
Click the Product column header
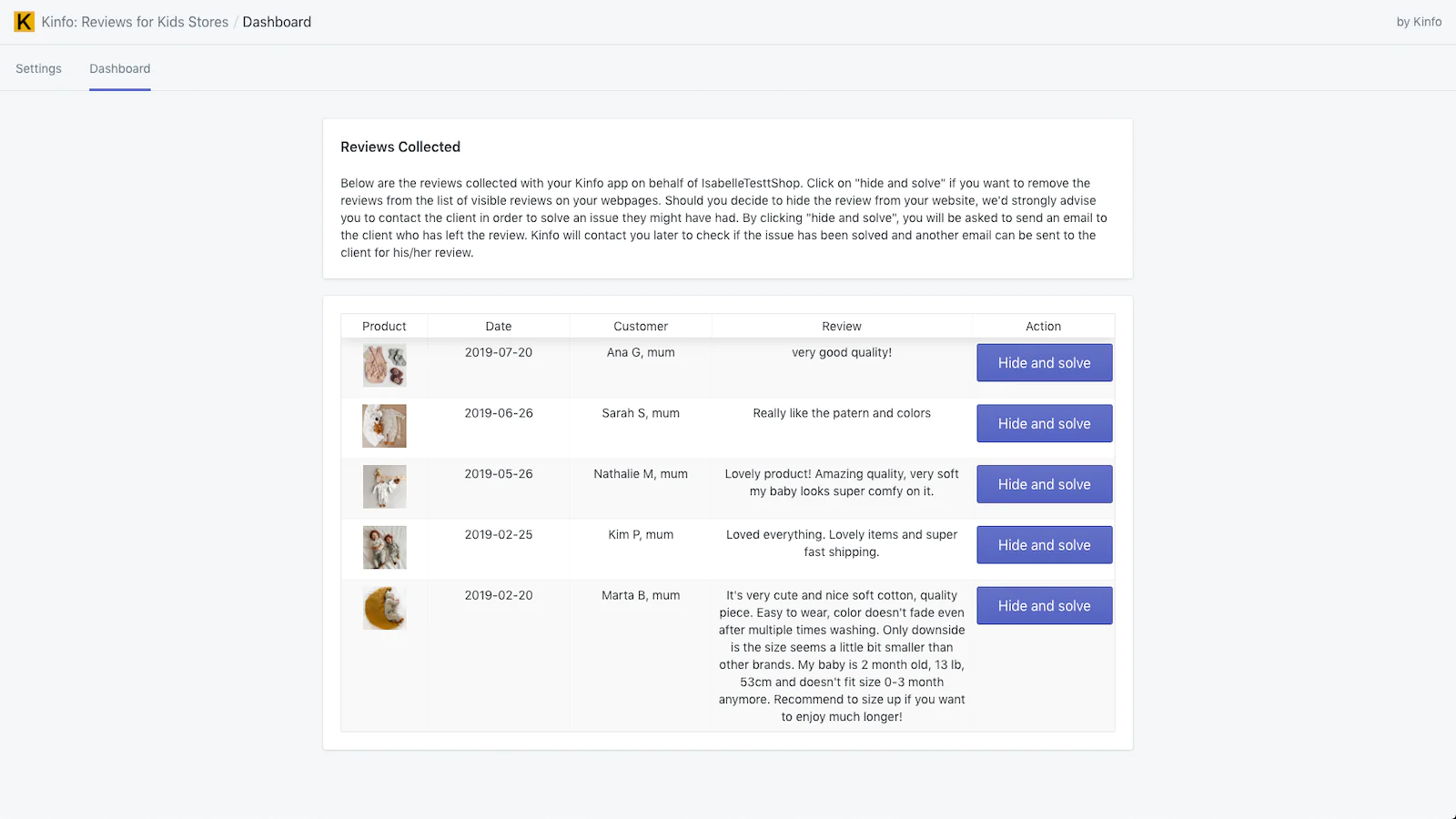click(x=384, y=326)
